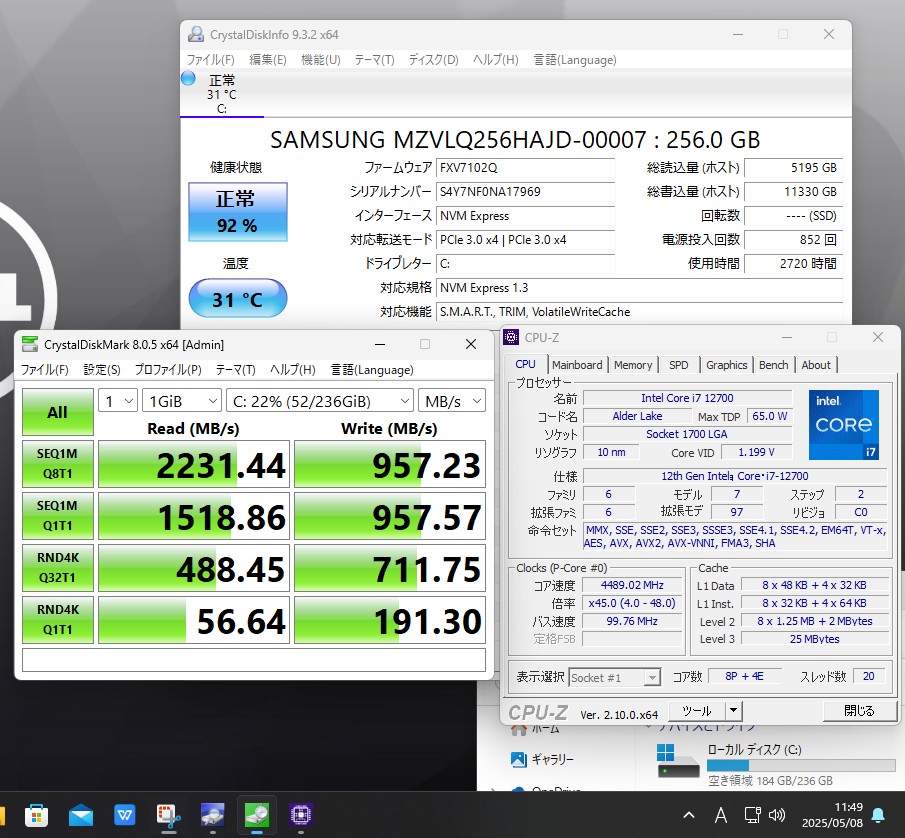Screen dimensions: 905x838
Task: Open the Profile (プロファイル) menu in CrystalDiskMark
Action: pos(167,369)
